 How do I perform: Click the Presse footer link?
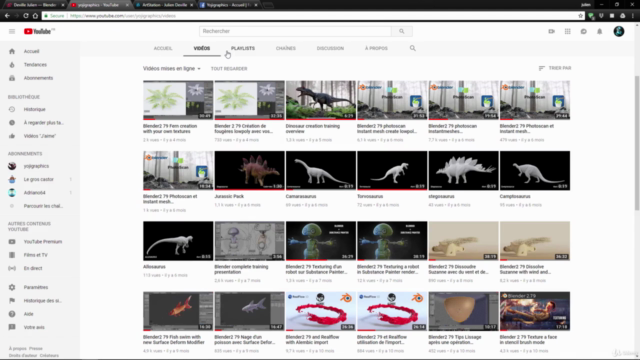pos(36,349)
